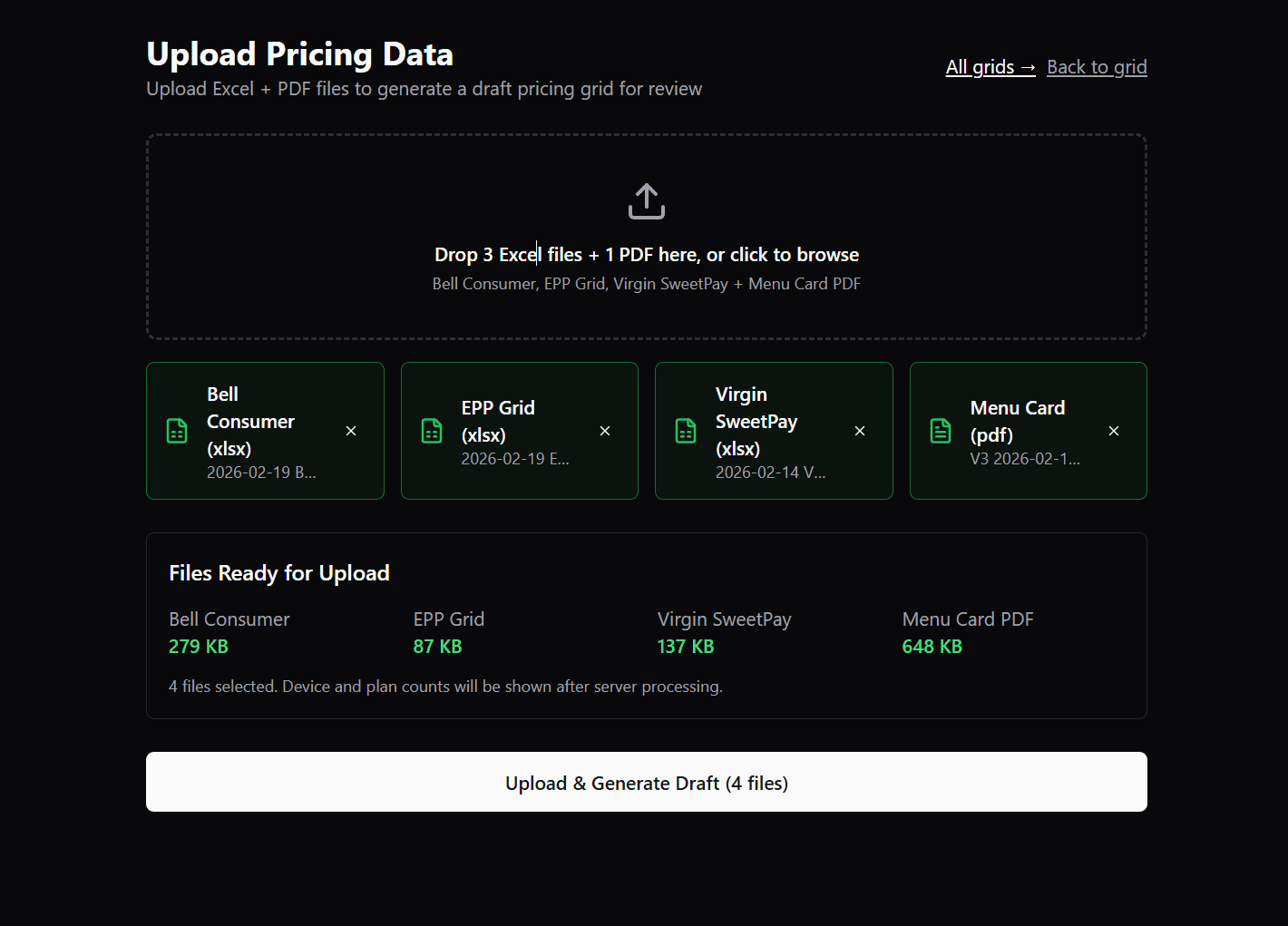This screenshot has height=926, width=1288.
Task: Remove the Bell Consumer xlsx file
Action: pos(351,431)
